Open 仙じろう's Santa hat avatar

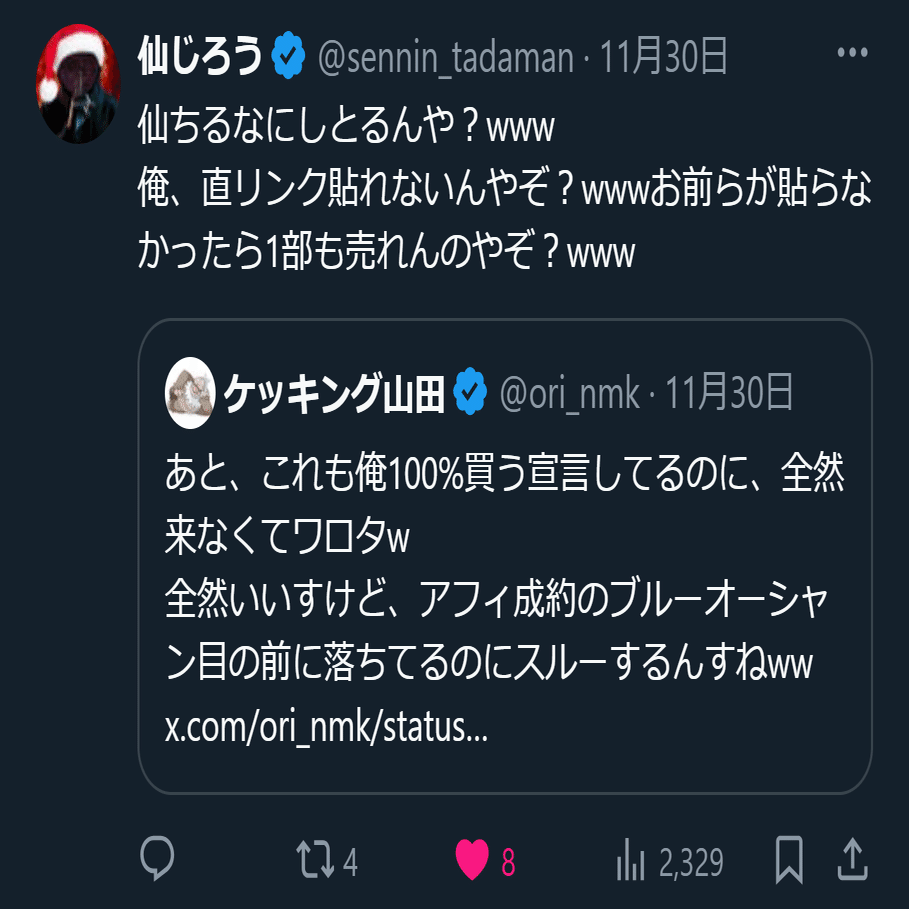pos(78,84)
